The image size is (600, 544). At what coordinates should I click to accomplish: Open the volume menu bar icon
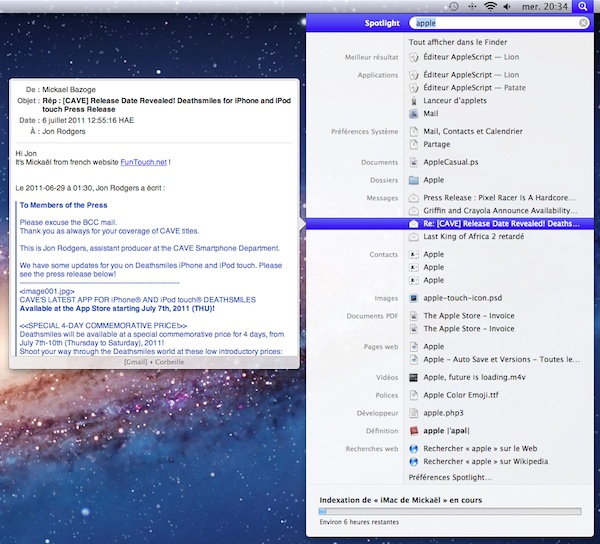507,7
